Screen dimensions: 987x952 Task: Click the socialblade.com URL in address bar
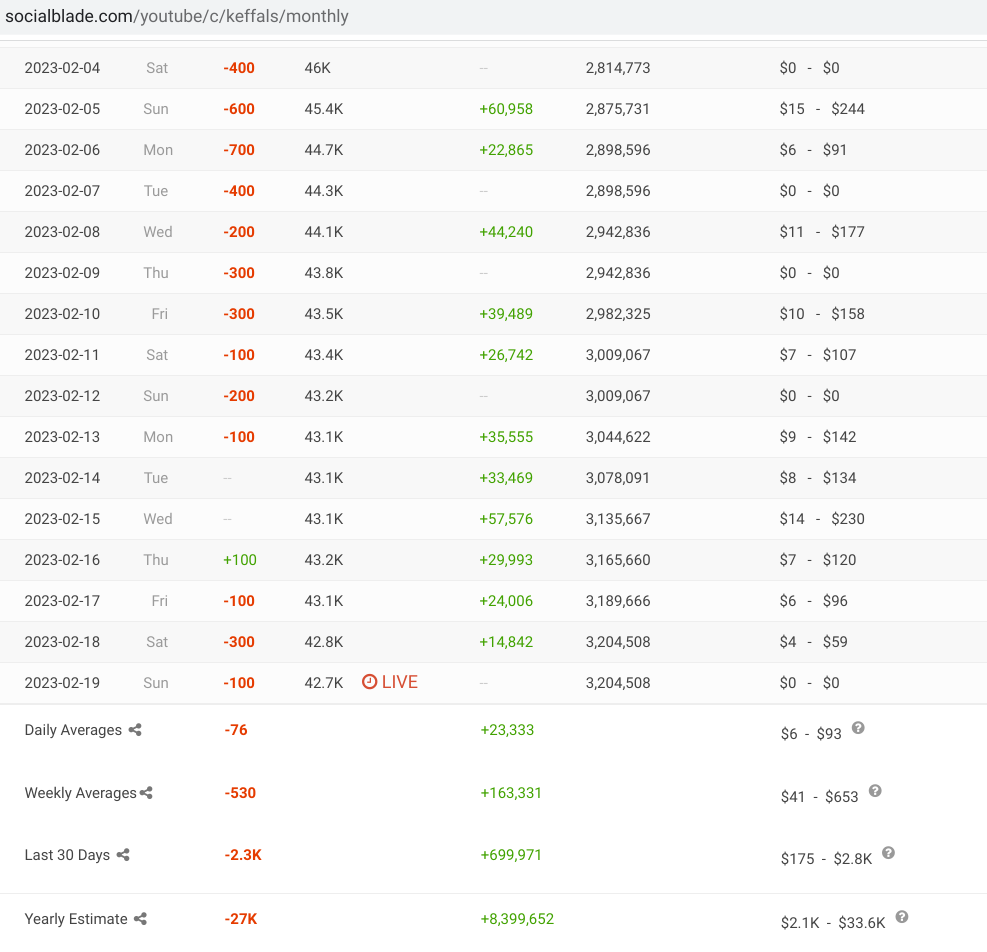coord(176,16)
